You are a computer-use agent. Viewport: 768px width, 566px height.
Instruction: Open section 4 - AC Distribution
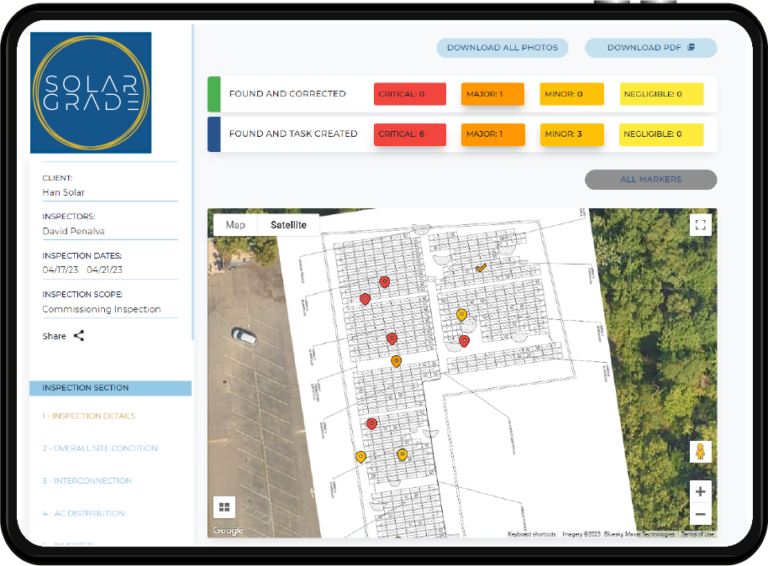(x=83, y=513)
